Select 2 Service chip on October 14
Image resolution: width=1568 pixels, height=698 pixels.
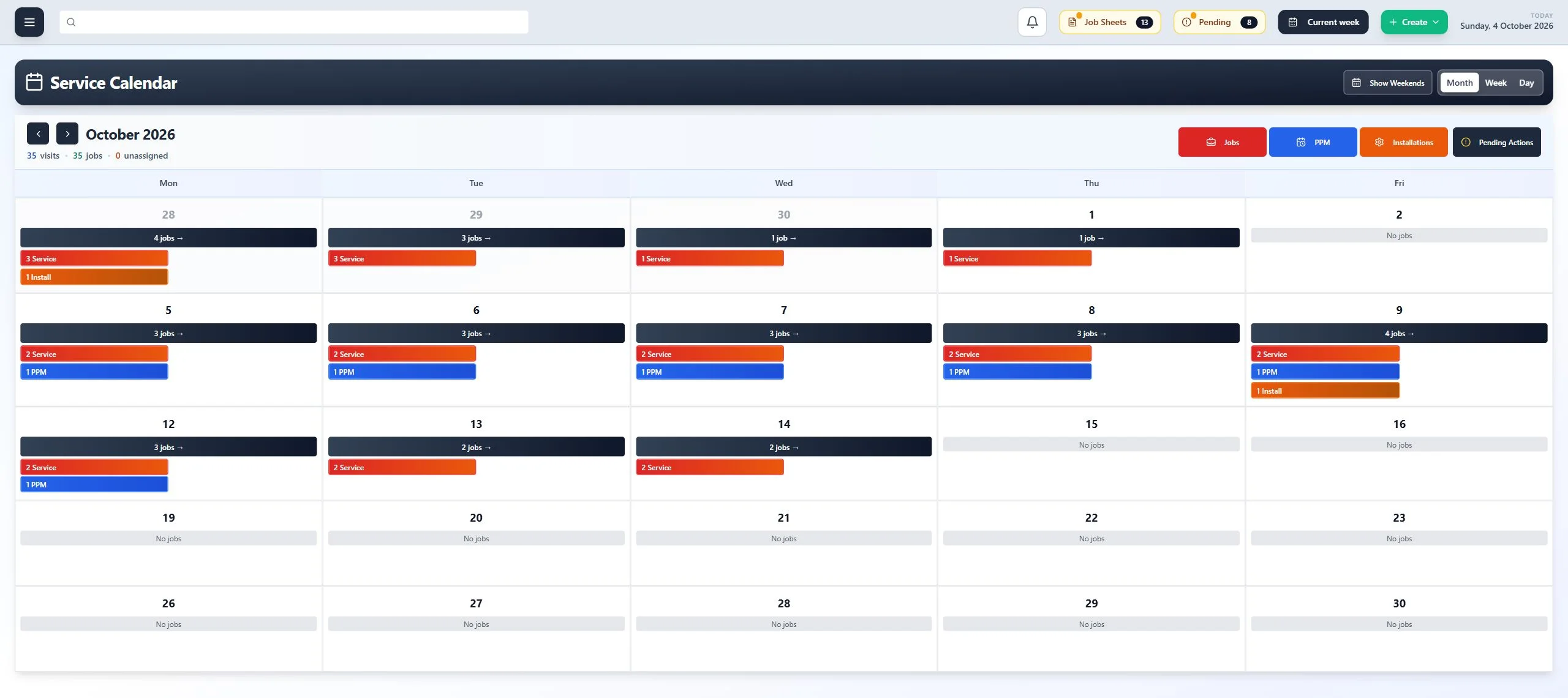709,467
